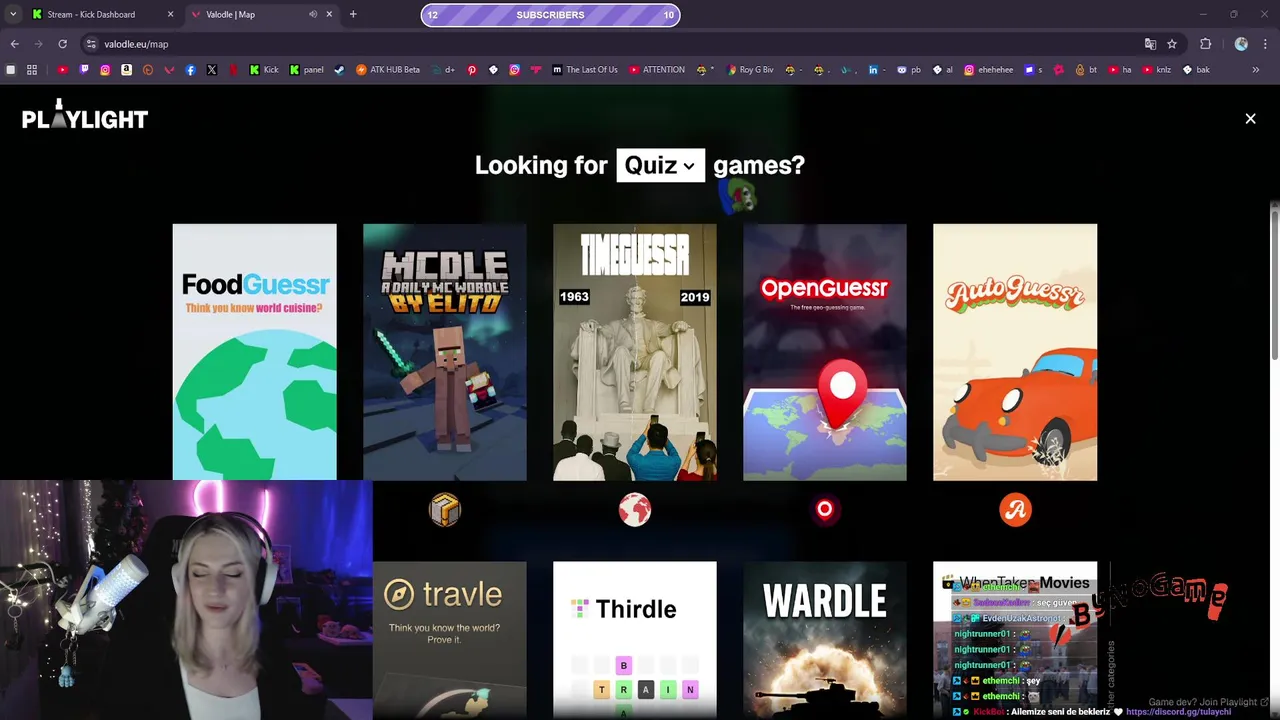Viewport: 1280px width, 720px height.
Task: Close the Kick Dashboard tab
Action: coord(170,14)
